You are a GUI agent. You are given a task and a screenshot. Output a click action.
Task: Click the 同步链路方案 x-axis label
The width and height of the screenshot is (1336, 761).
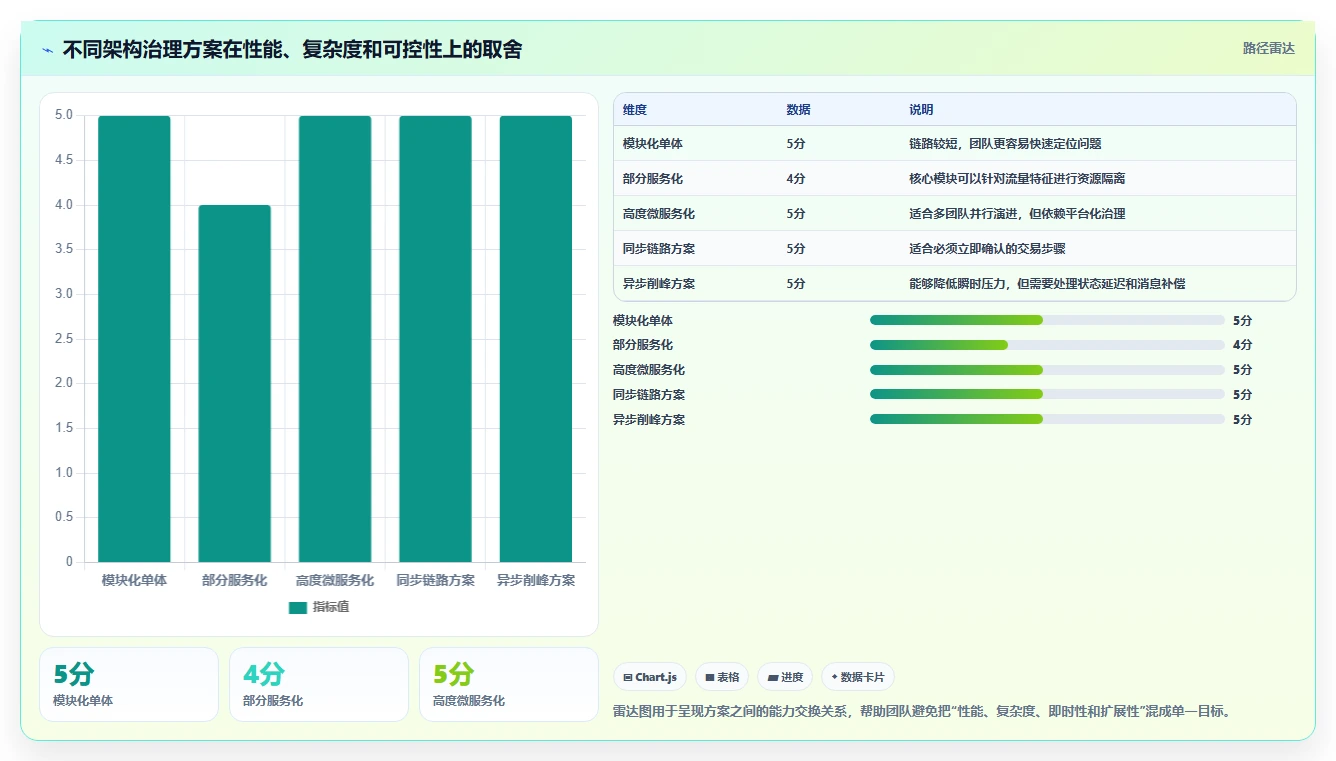[x=435, y=580]
